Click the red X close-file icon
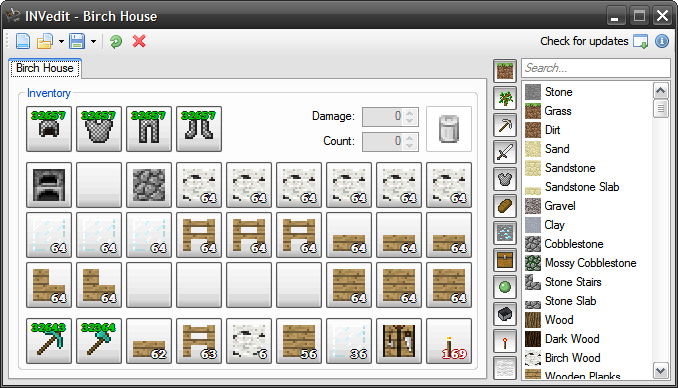 tap(139, 42)
